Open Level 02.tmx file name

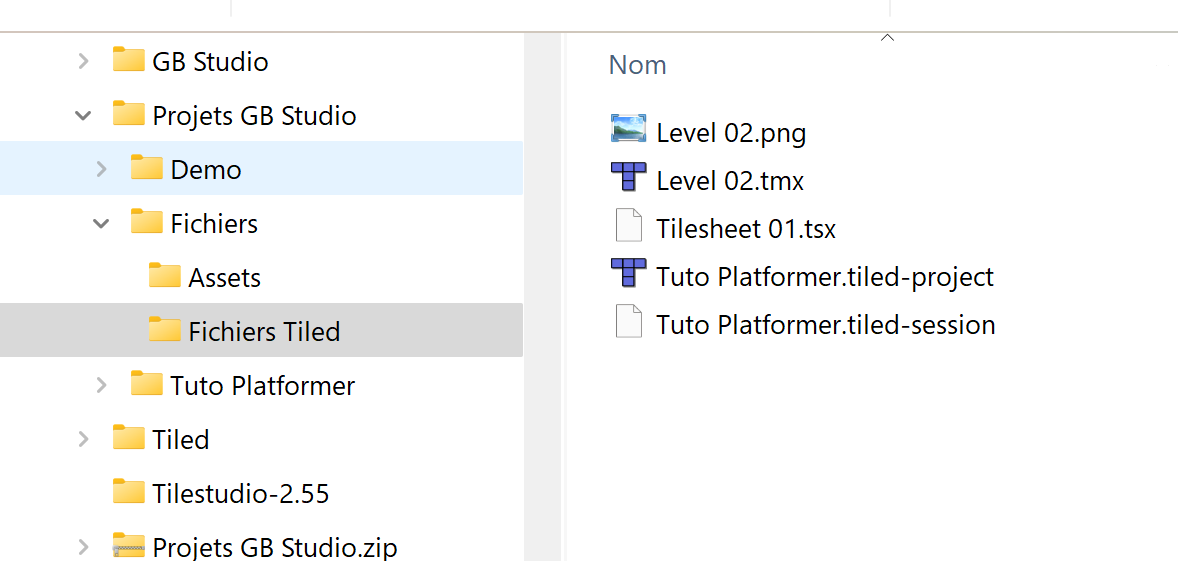730,181
